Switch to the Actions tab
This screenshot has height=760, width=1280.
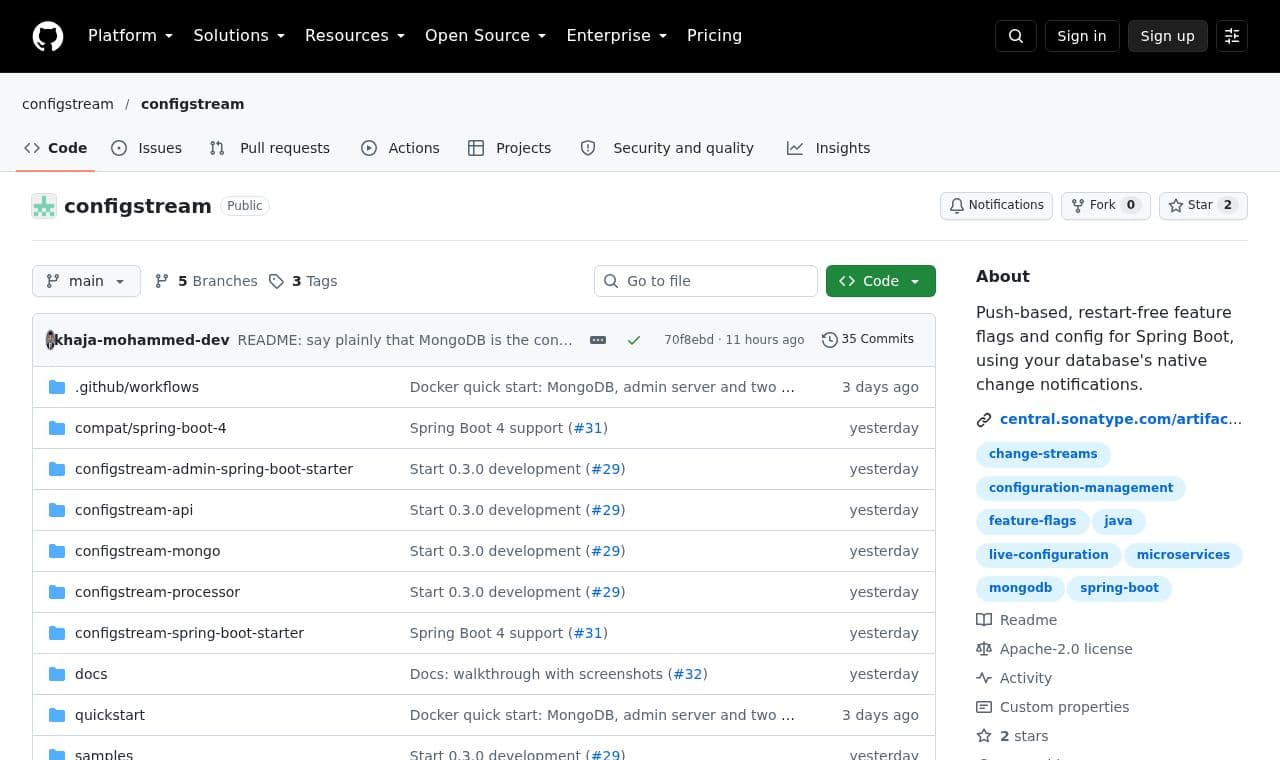[400, 148]
